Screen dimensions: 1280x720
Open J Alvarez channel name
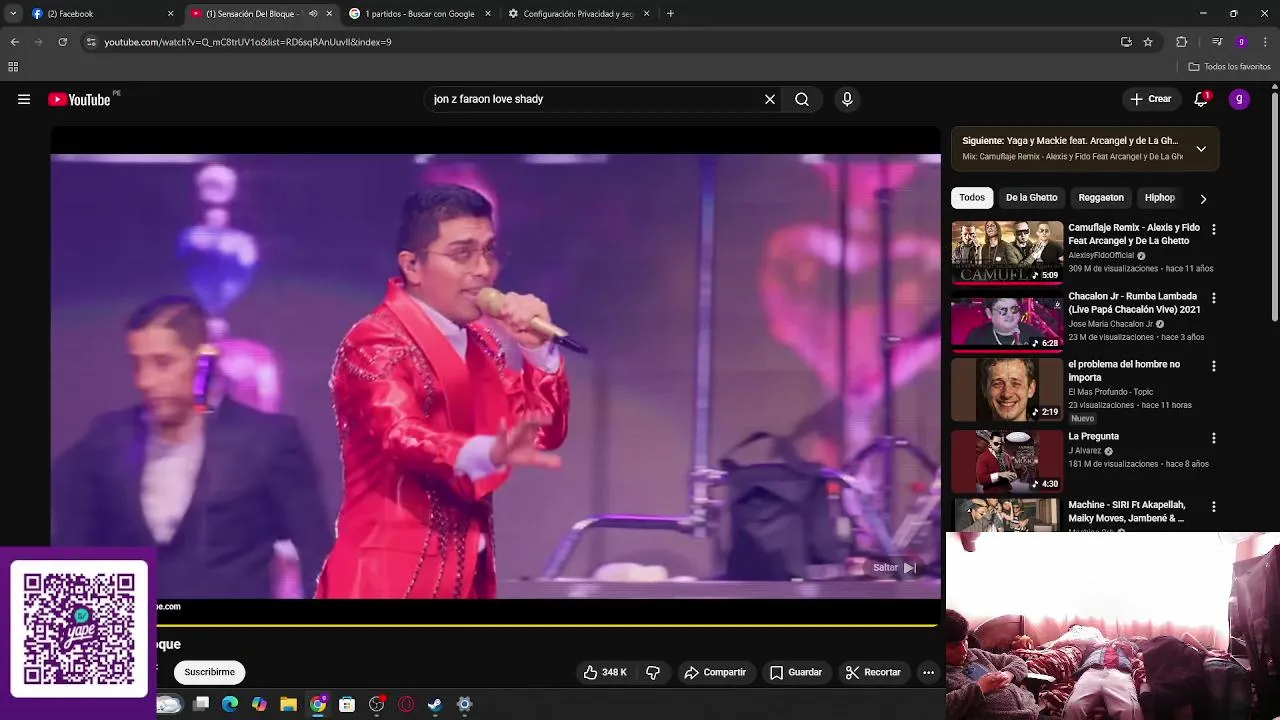pos(1084,451)
